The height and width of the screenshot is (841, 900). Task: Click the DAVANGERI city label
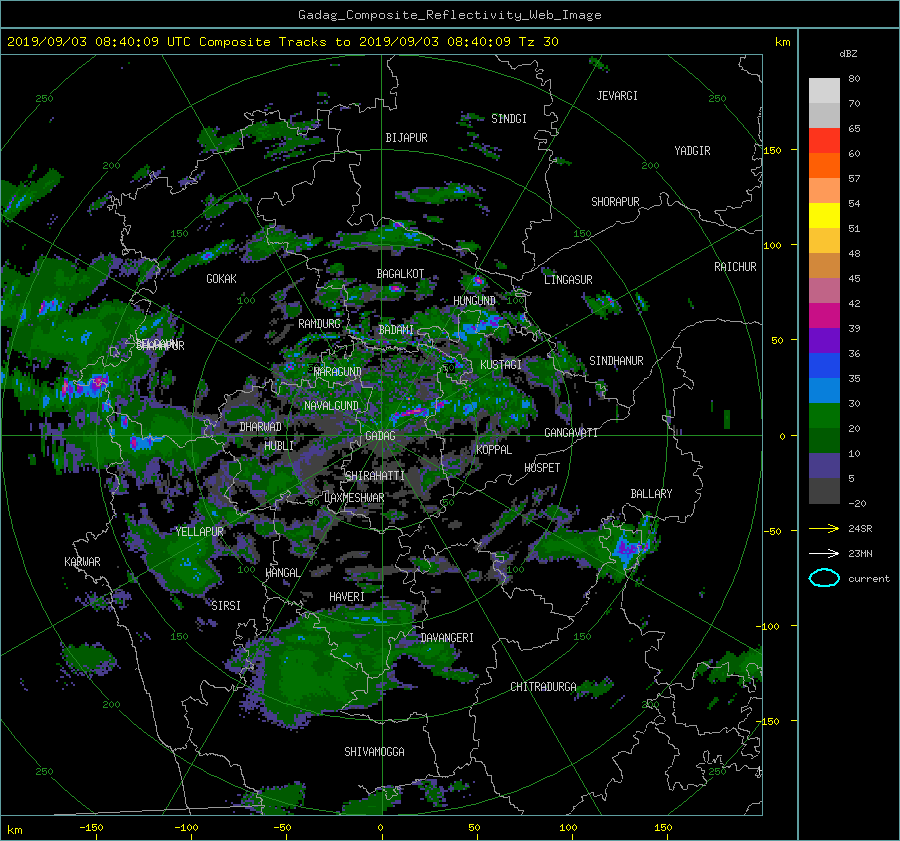click(447, 638)
